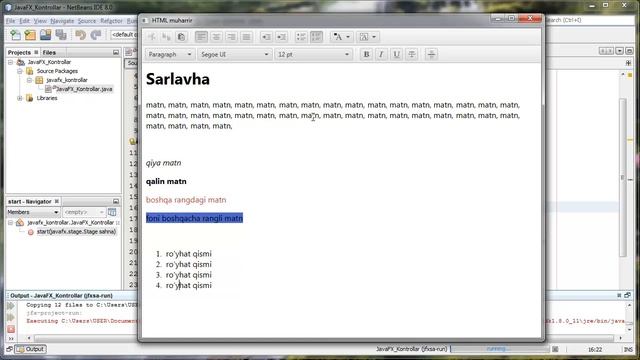Open the Members dropdown in Navigator
640x360 pixels.
coord(33,212)
